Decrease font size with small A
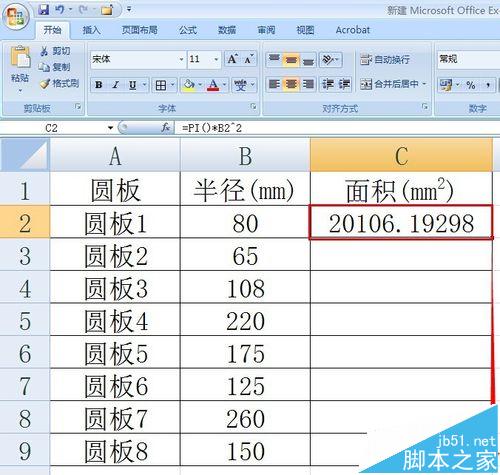 tap(249, 59)
